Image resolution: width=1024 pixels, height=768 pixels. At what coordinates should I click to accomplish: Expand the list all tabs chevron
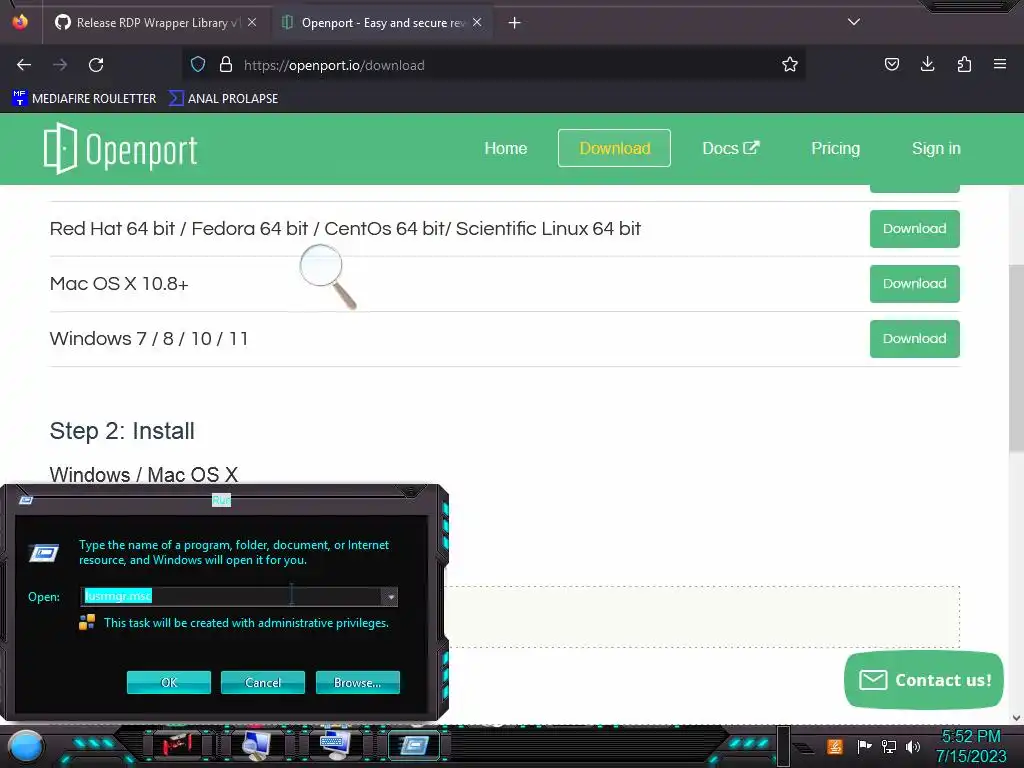(x=854, y=22)
